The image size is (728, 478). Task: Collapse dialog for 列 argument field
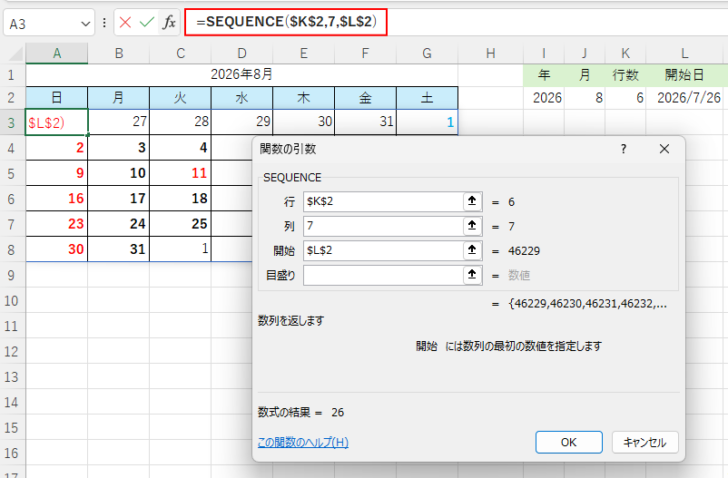click(472, 226)
